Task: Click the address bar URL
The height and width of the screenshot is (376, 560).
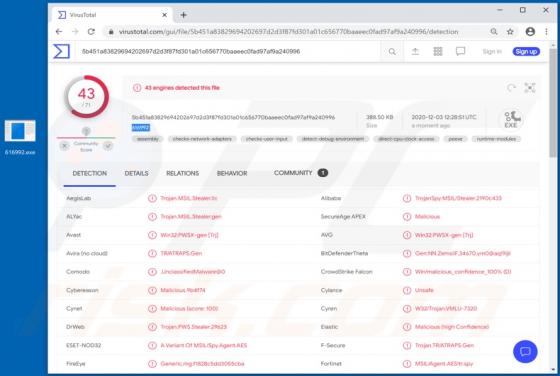Action: pyautogui.click(x=288, y=32)
